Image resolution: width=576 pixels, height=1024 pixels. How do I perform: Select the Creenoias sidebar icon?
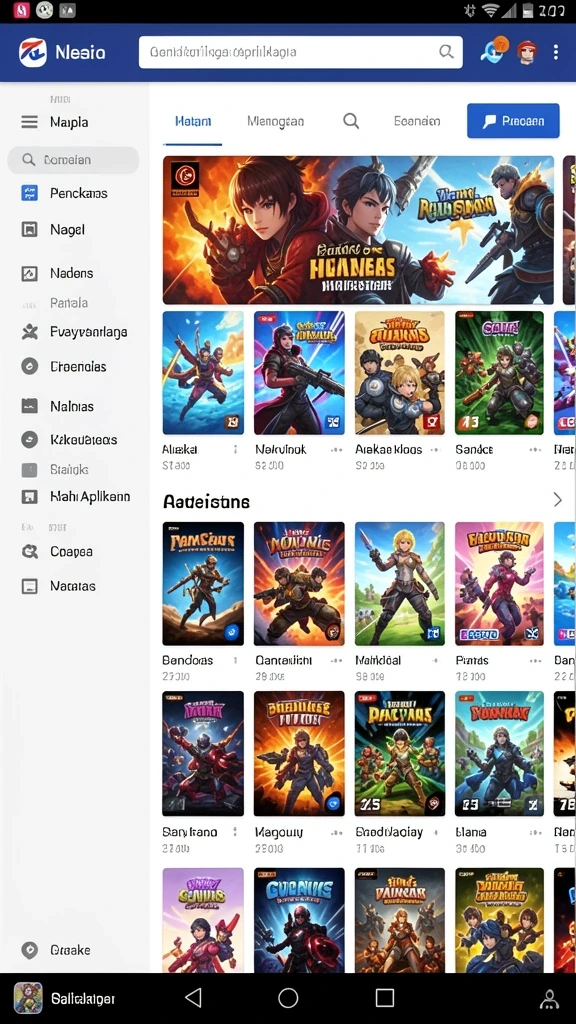tap(29, 366)
